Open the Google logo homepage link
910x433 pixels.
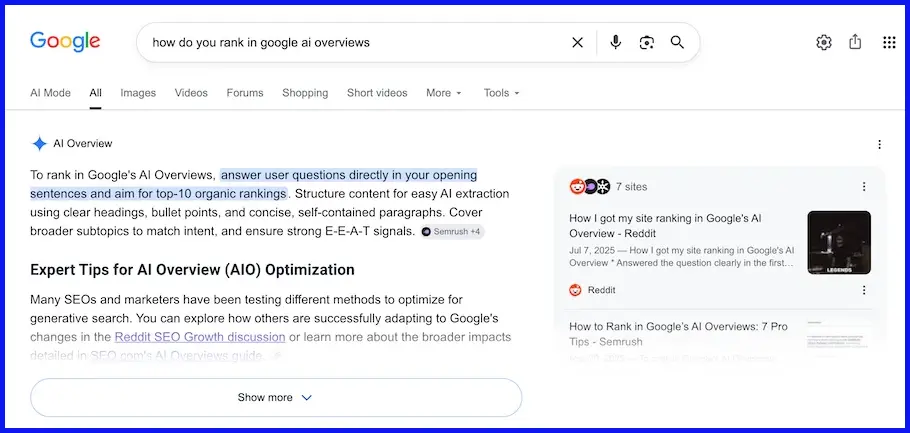(x=65, y=42)
